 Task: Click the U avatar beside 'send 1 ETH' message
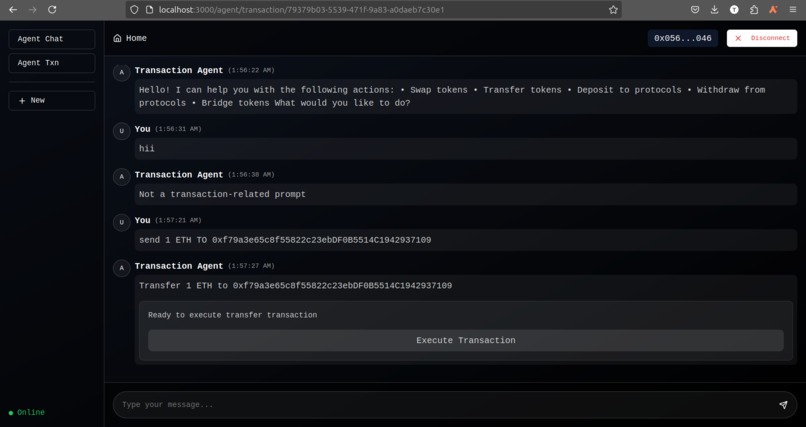(x=121, y=222)
